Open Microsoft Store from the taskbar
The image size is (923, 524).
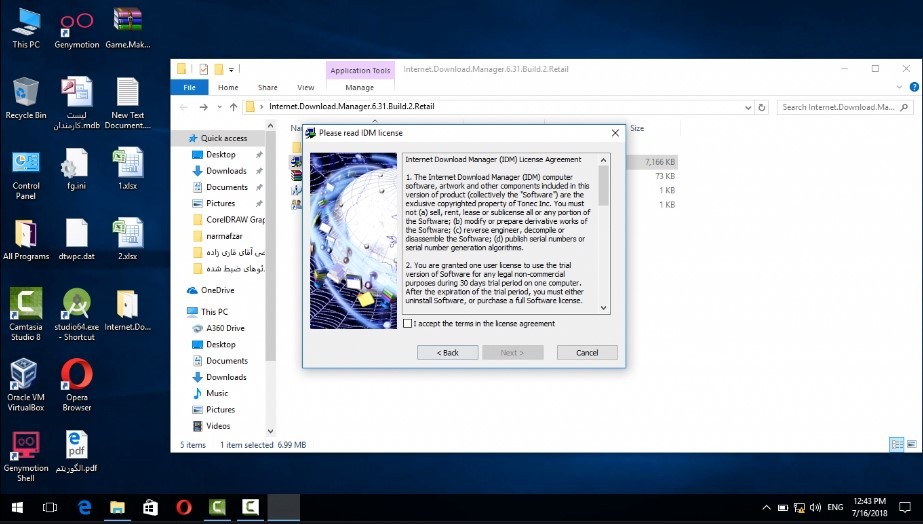pos(150,507)
